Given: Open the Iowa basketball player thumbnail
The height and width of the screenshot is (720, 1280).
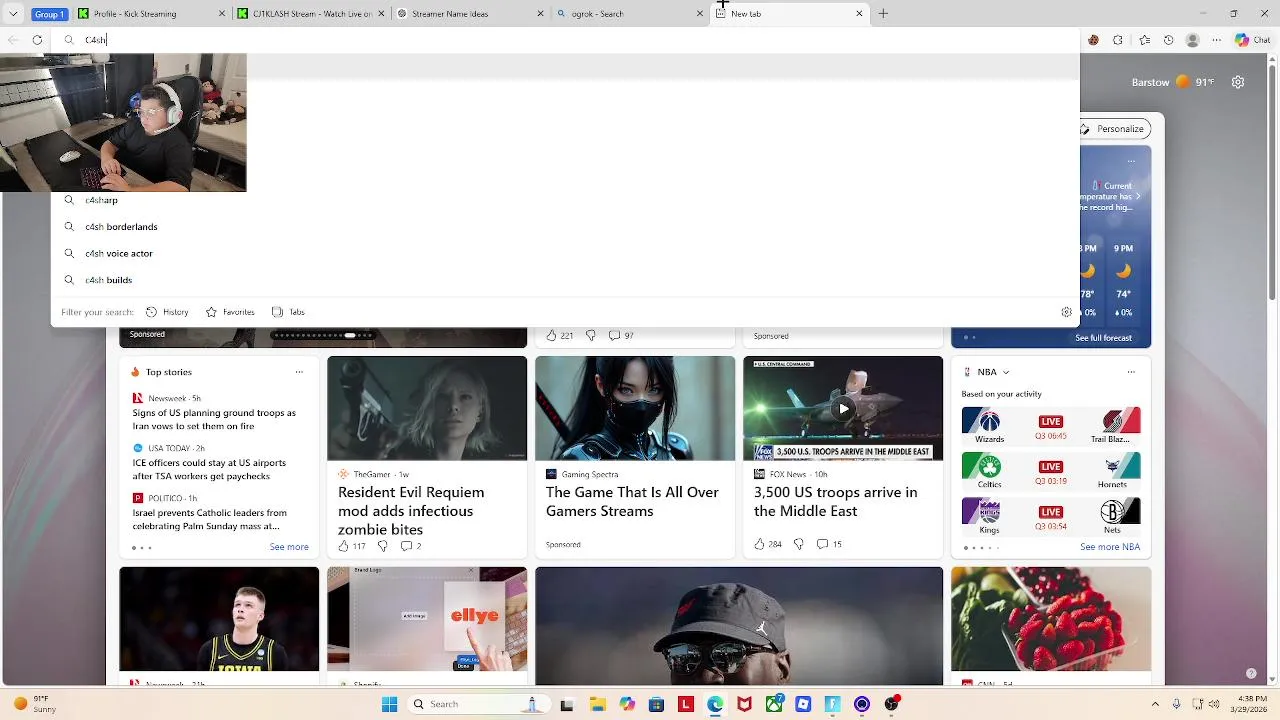Looking at the screenshot, I should [219, 619].
